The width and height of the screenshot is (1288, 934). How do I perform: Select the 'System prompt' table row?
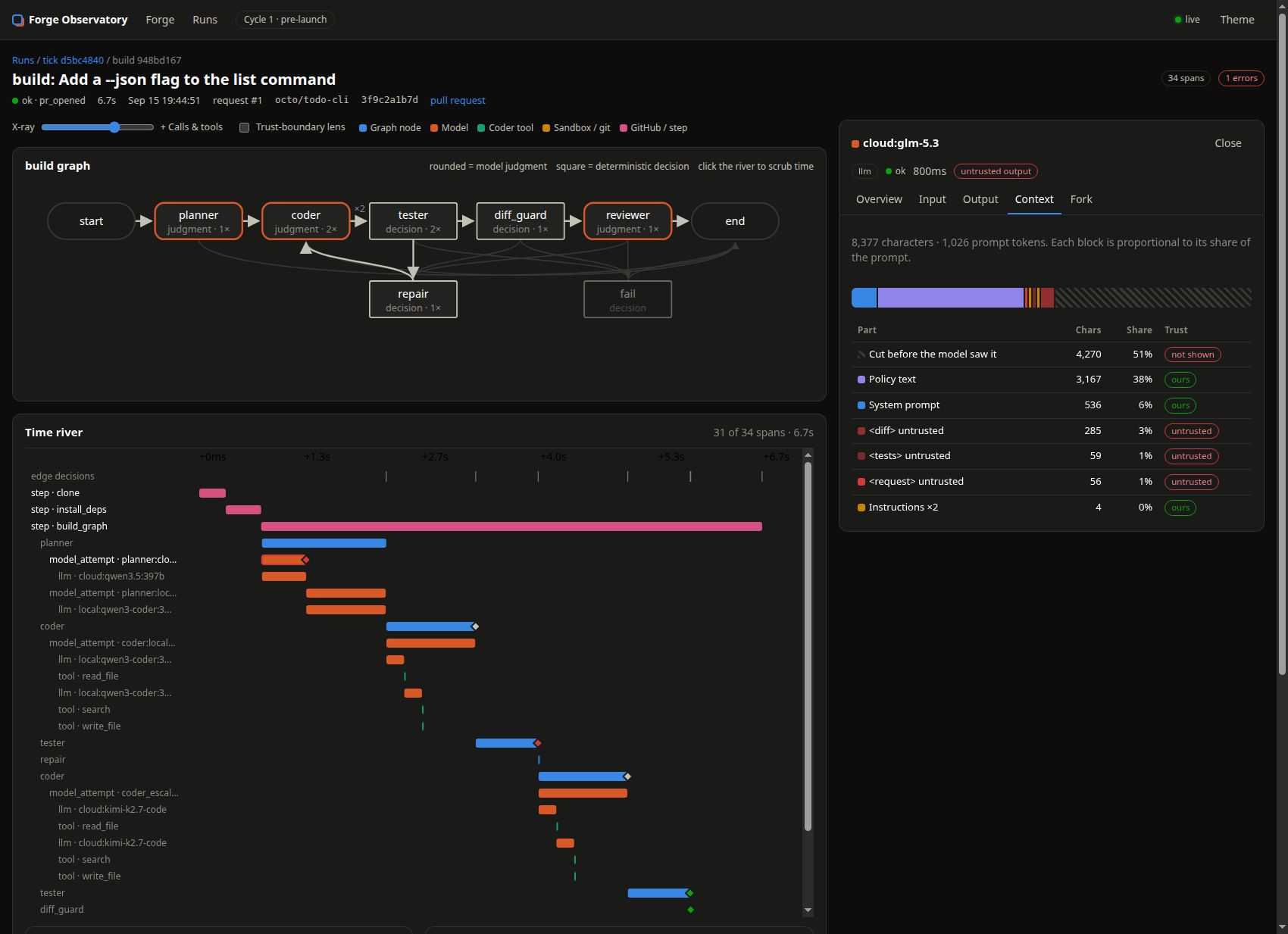(1052, 405)
